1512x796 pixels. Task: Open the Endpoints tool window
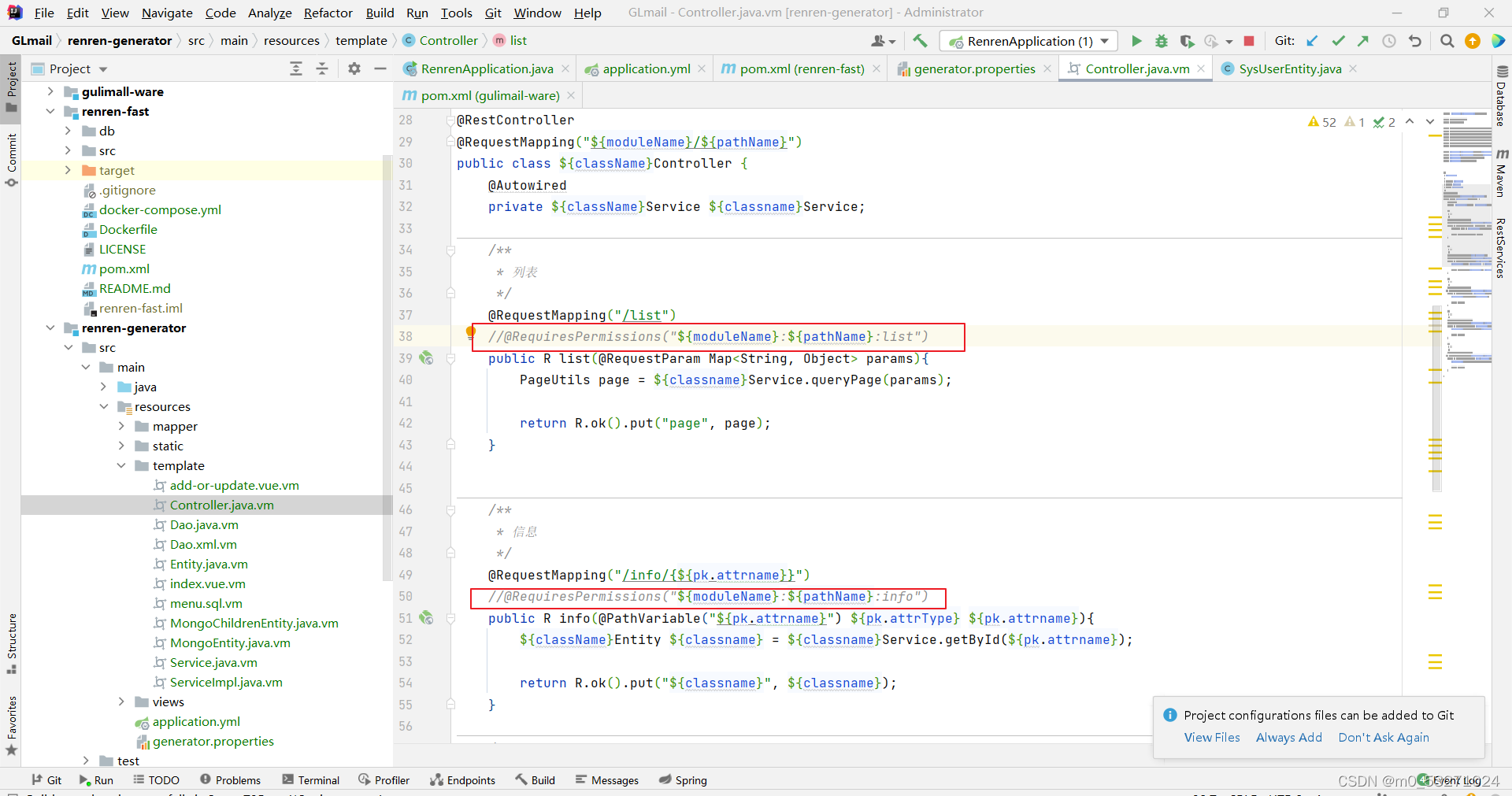coord(463,780)
